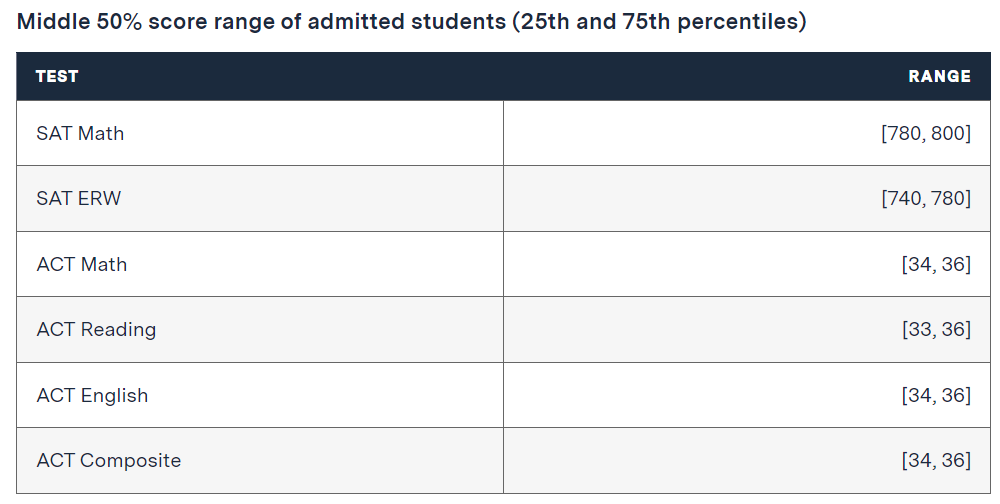The image size is (1000, 504).
Task: Select the 33 lower bound for ACT Reading
Action: tap(918, 329)
